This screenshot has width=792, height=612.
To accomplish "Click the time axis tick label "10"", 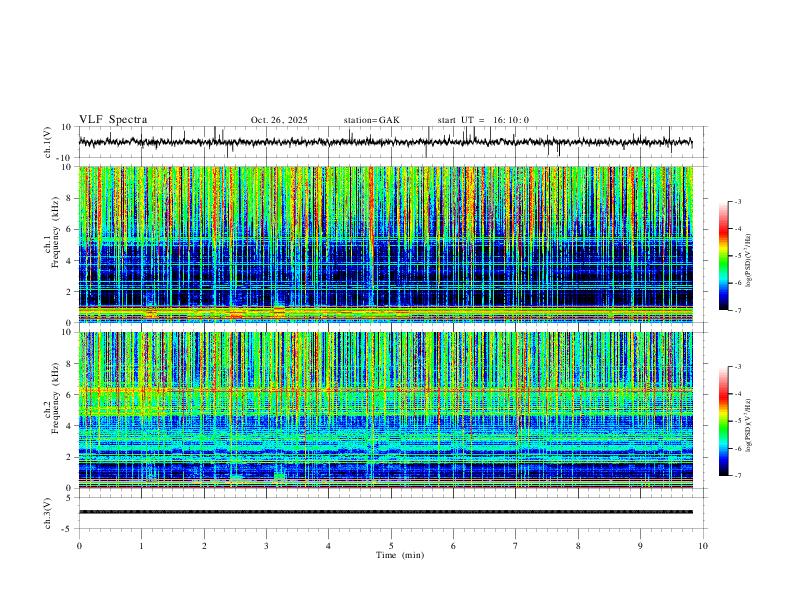I will point(703,546).
